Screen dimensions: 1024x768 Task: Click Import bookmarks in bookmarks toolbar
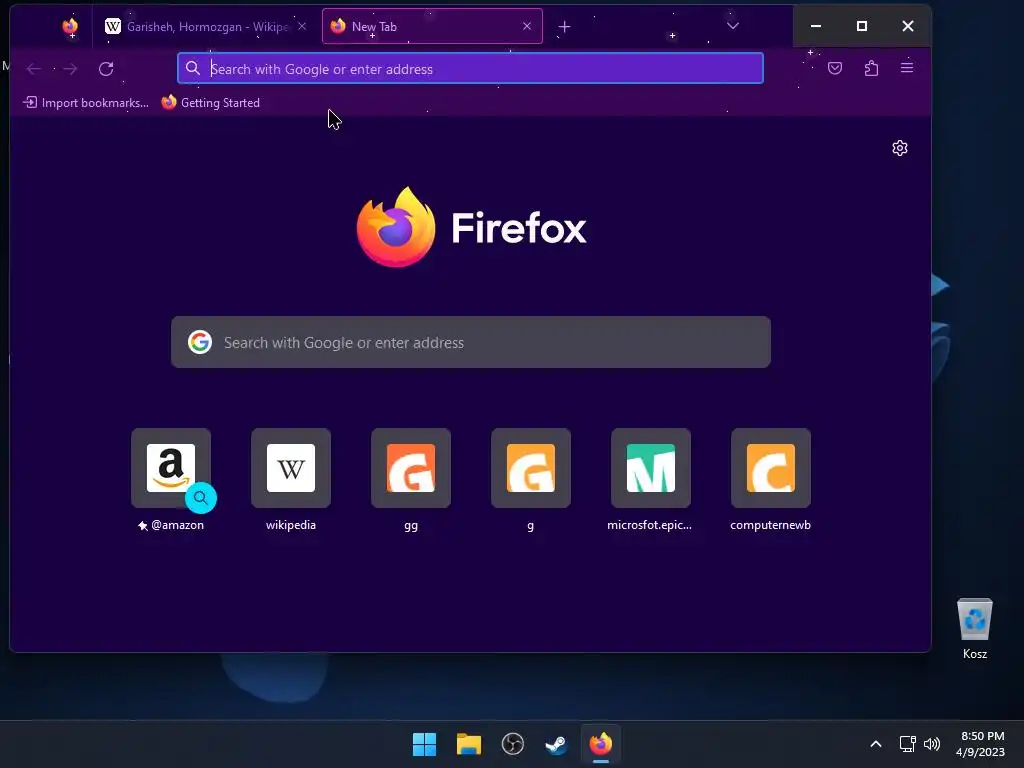tap(86, 103)
